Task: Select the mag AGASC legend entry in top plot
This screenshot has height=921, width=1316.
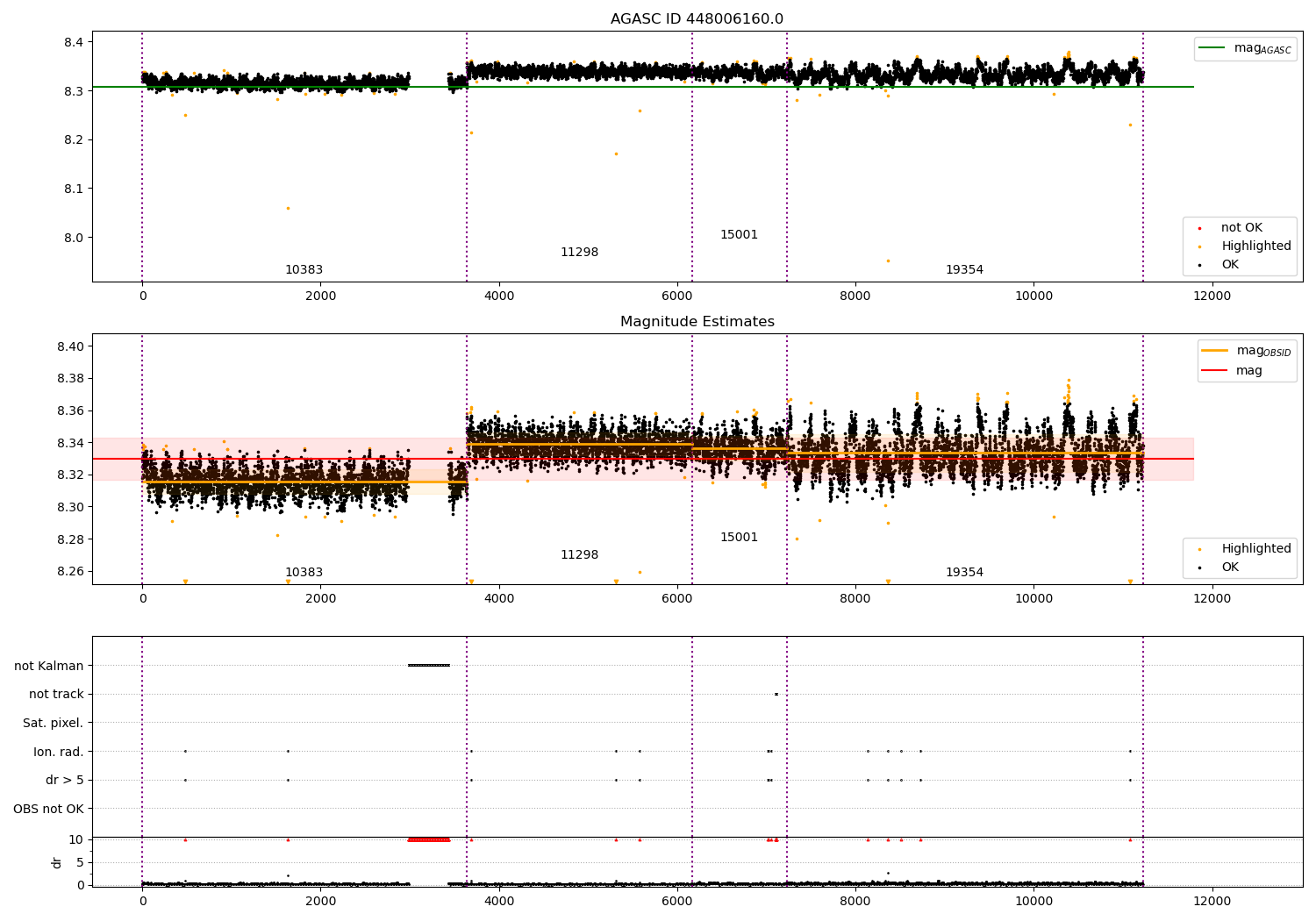Action: point(1245,48)
